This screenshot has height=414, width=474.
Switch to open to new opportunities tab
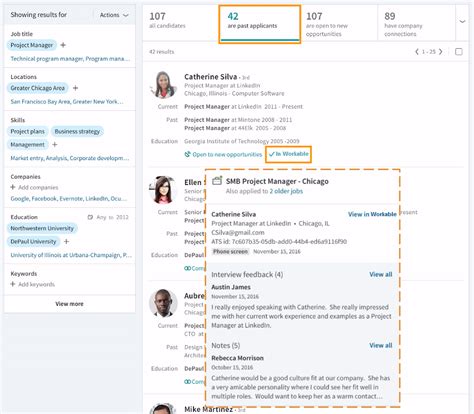(339, 24)
